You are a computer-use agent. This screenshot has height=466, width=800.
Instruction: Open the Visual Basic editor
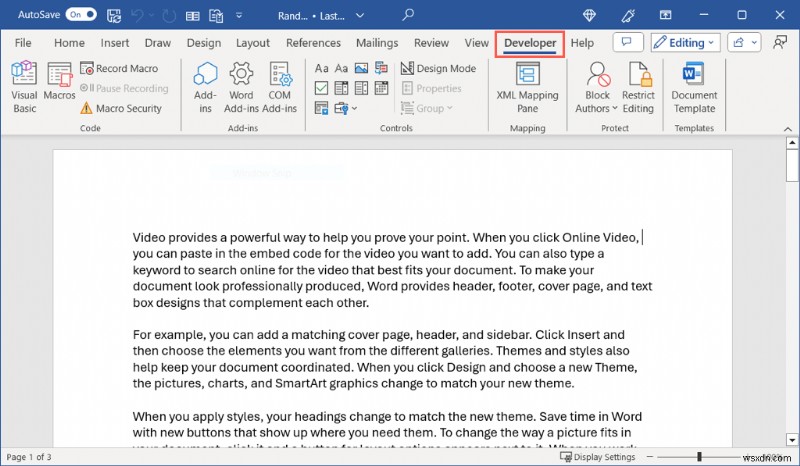click(x=24, y=87)
